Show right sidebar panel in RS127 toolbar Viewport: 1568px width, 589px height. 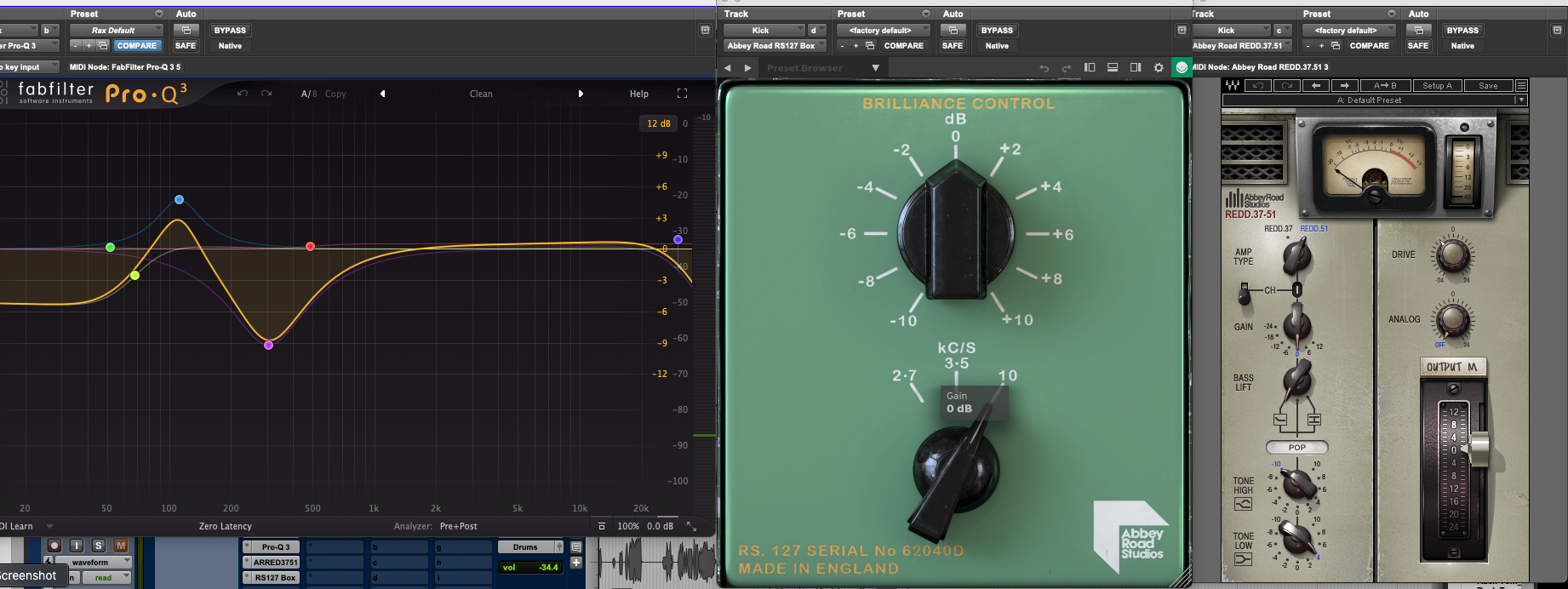pos(1136,67)
